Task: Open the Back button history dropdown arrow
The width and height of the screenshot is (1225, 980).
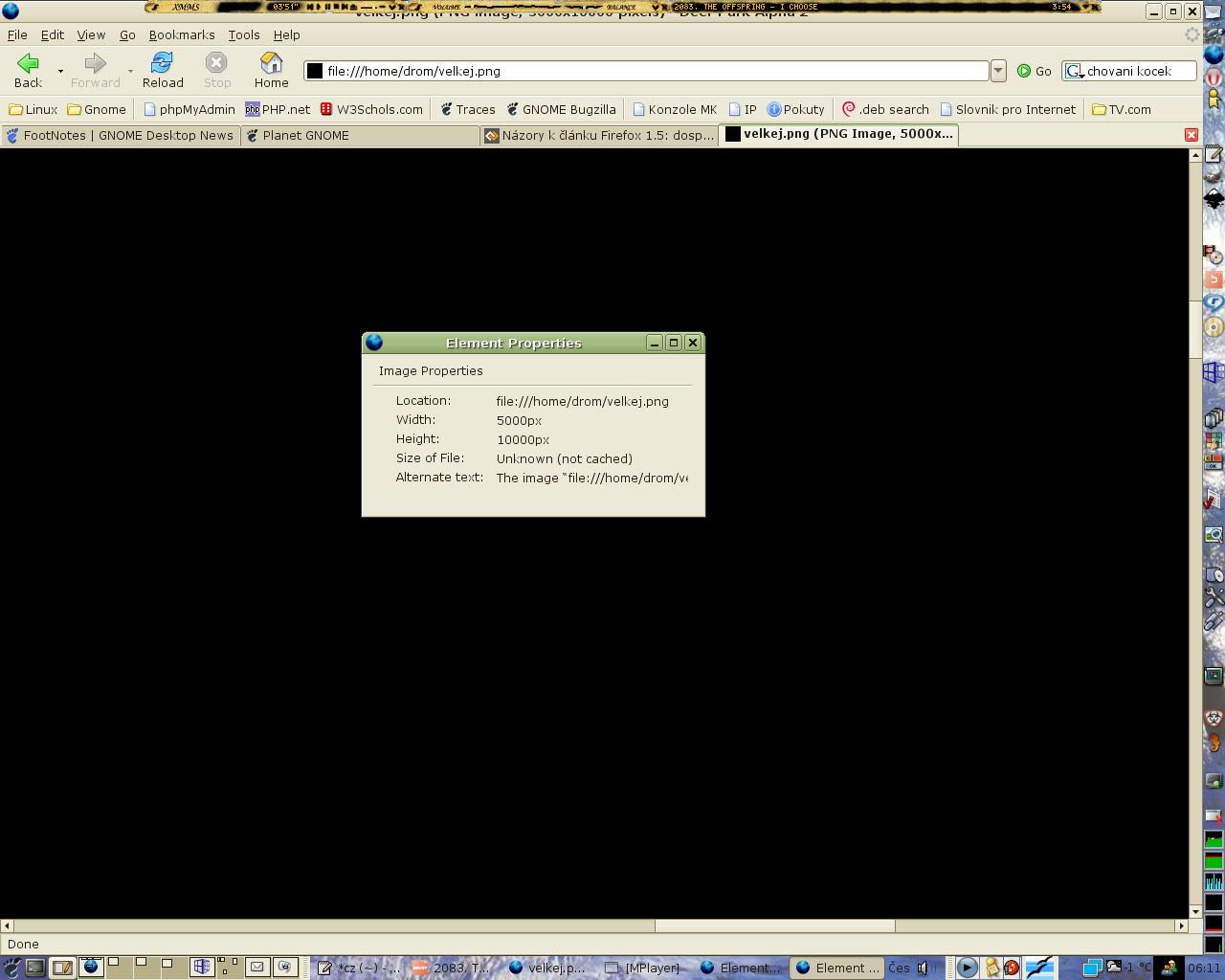Action: pos(60,71)
